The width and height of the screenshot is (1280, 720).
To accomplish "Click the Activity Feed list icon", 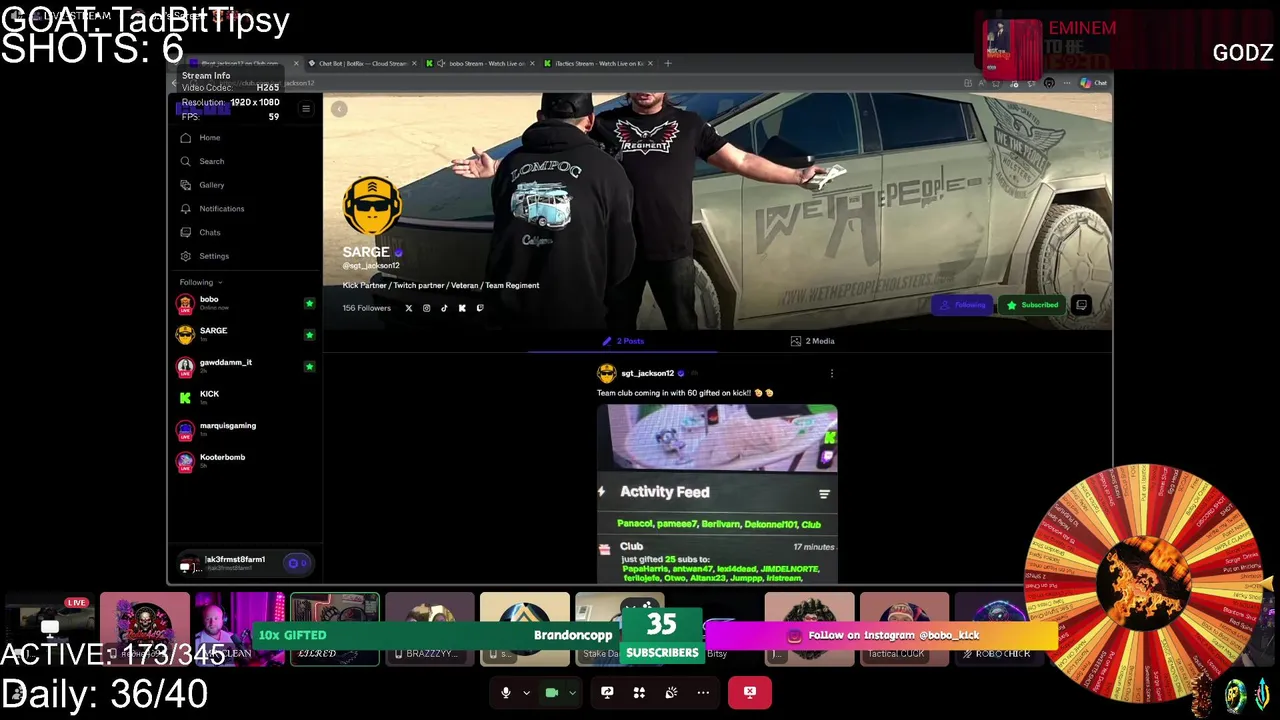I will [824, 494].
